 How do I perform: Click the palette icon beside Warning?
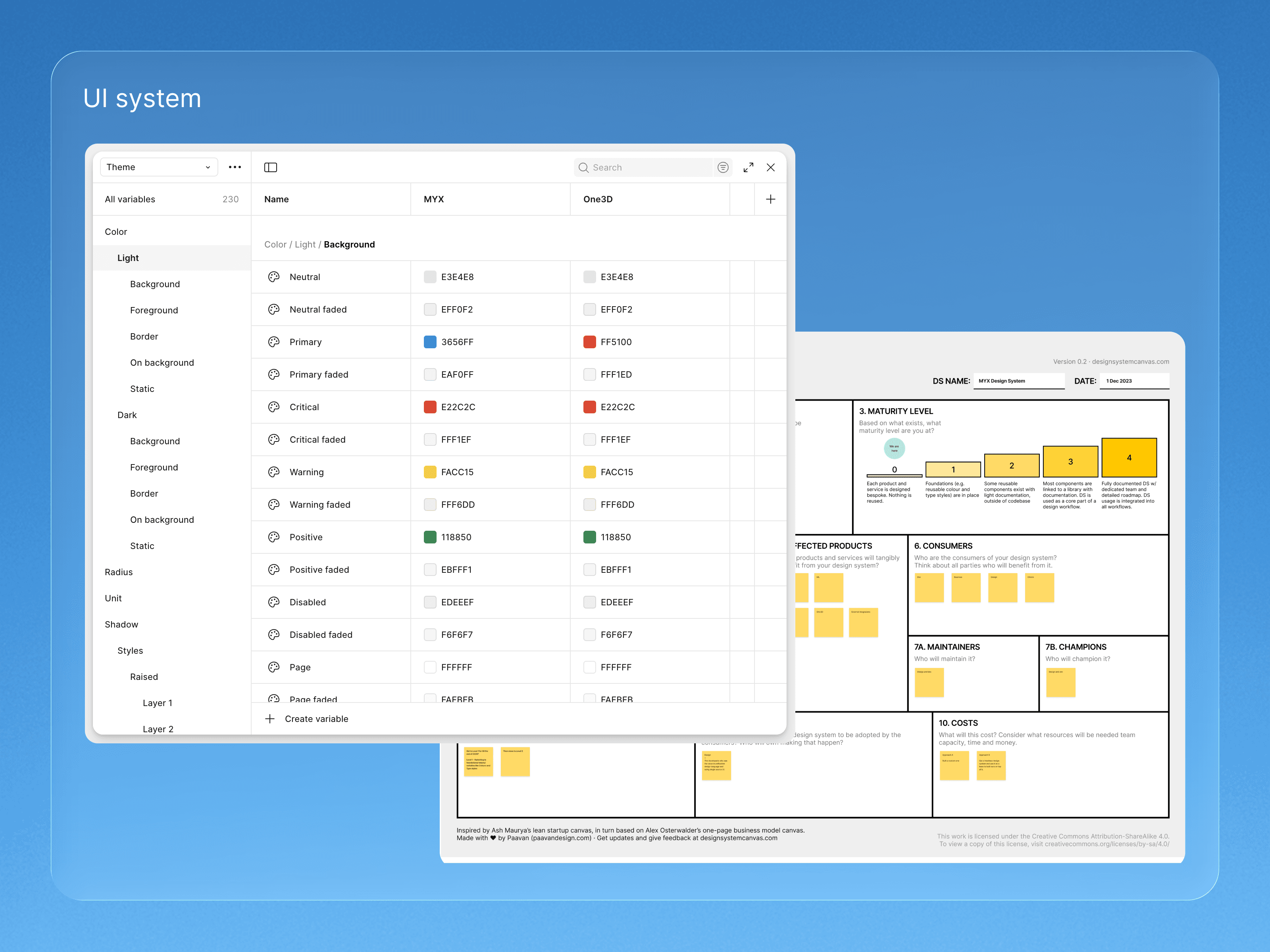(x=274, y=472)
